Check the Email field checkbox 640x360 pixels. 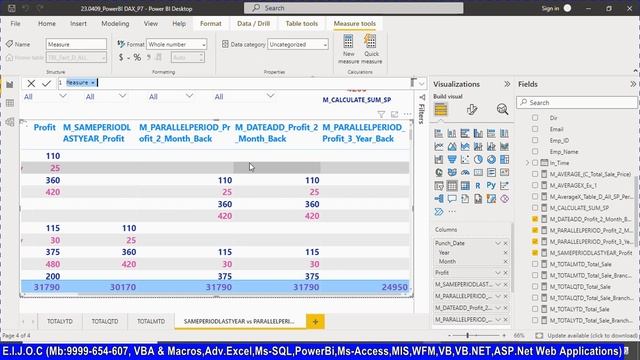click(x=535, y=129)
